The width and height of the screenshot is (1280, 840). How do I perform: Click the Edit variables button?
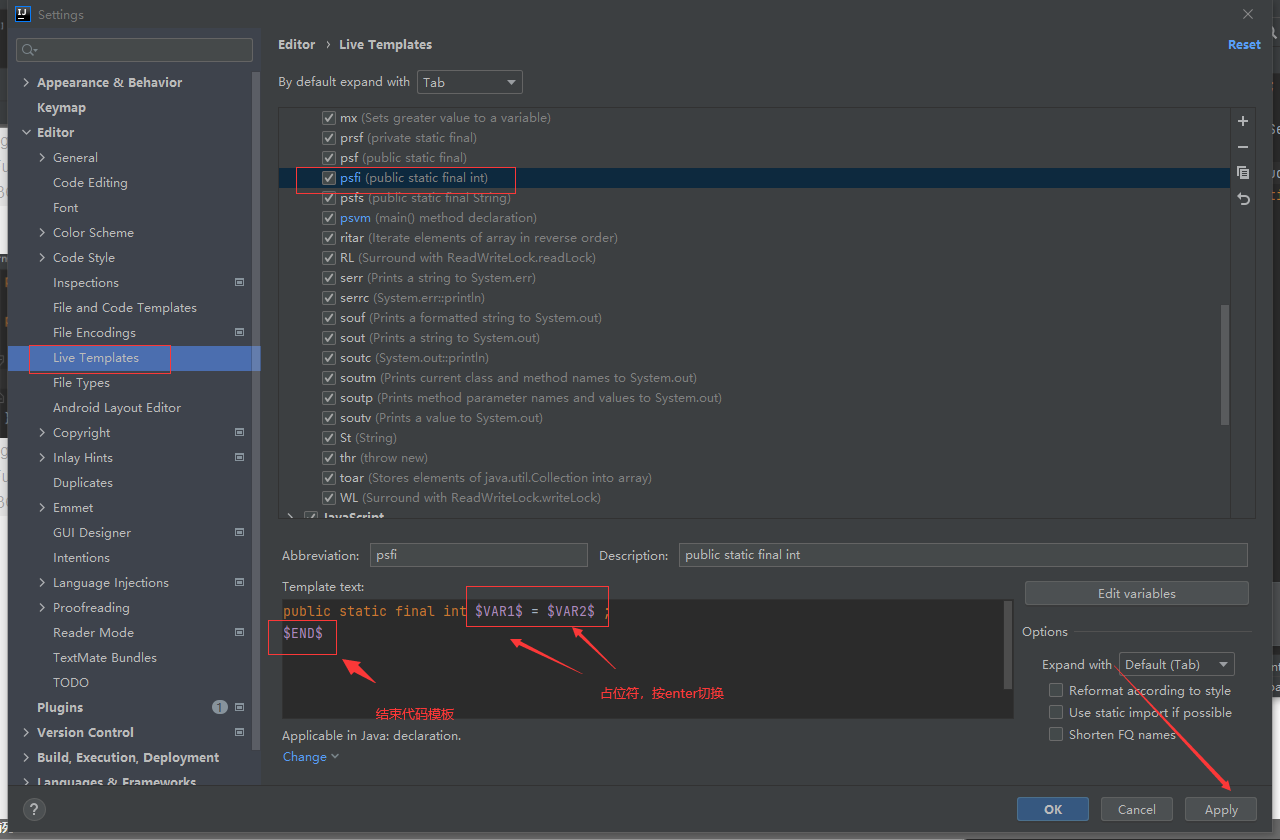(1137, 593)
